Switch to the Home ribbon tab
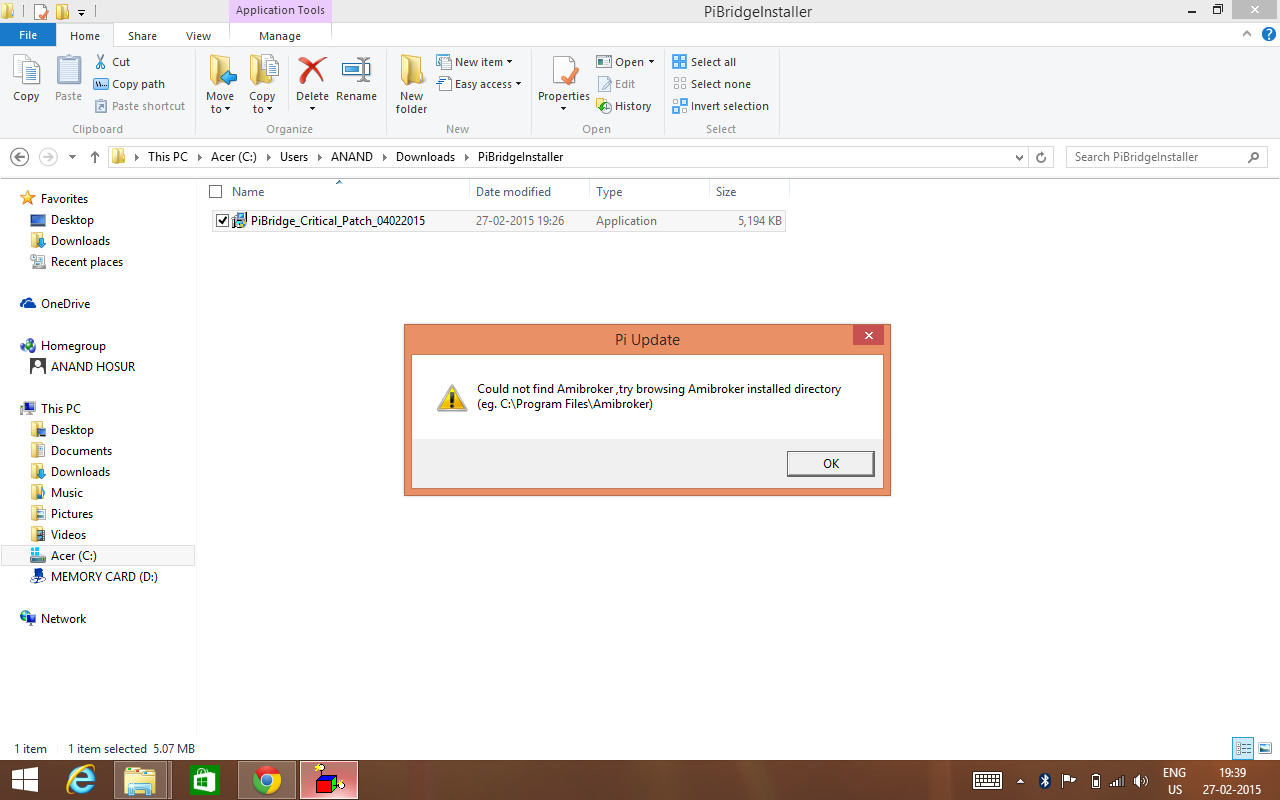Image resolution: width=1280 pixels, height=800 pixels. 85,36
